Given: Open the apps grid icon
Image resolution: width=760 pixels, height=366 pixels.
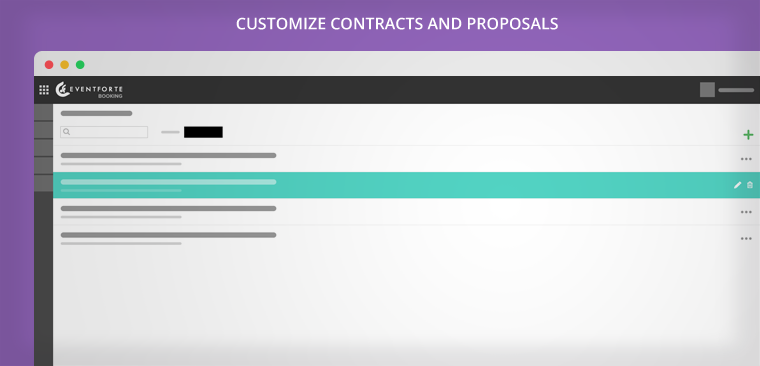Looking at the screenshot, I should click(x=44, y=90).
